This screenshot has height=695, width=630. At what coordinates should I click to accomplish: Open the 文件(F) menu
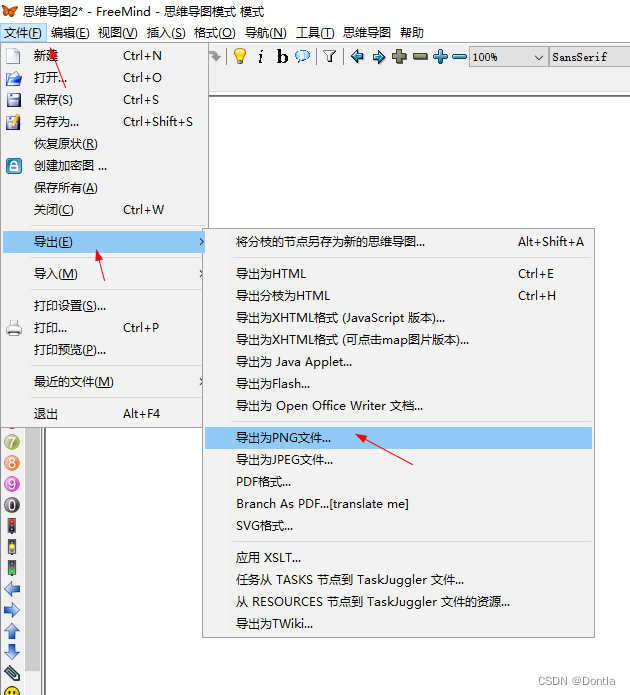click(x=23, y=33)
